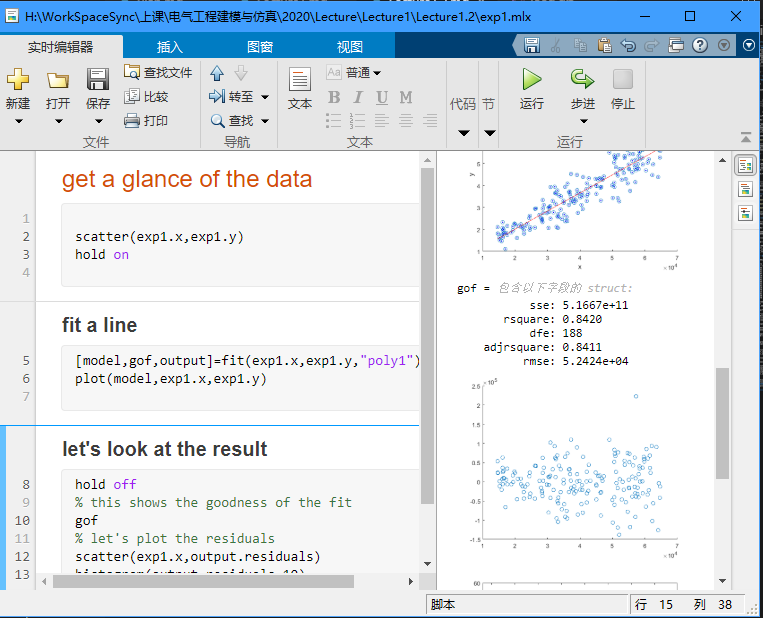The height and width of the screenshot is (618, 763).
Task: Click the Print (打印) icon
Action: (132, 121)
